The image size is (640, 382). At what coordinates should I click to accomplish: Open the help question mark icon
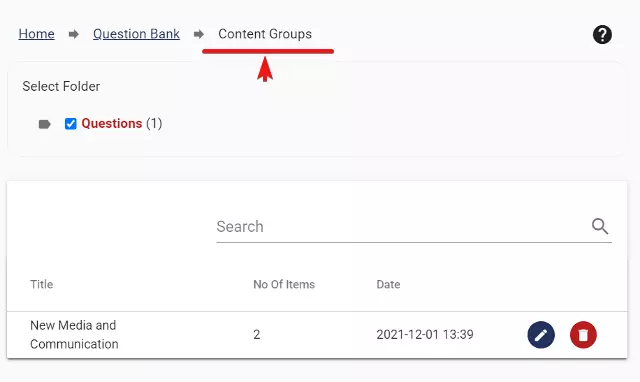click(x=602, y=34)
